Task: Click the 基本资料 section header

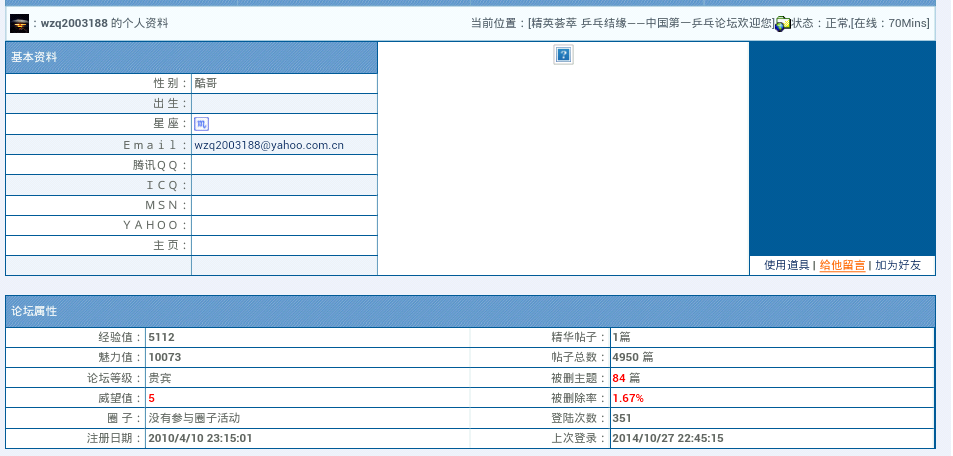Action: (x=191, y=57)
